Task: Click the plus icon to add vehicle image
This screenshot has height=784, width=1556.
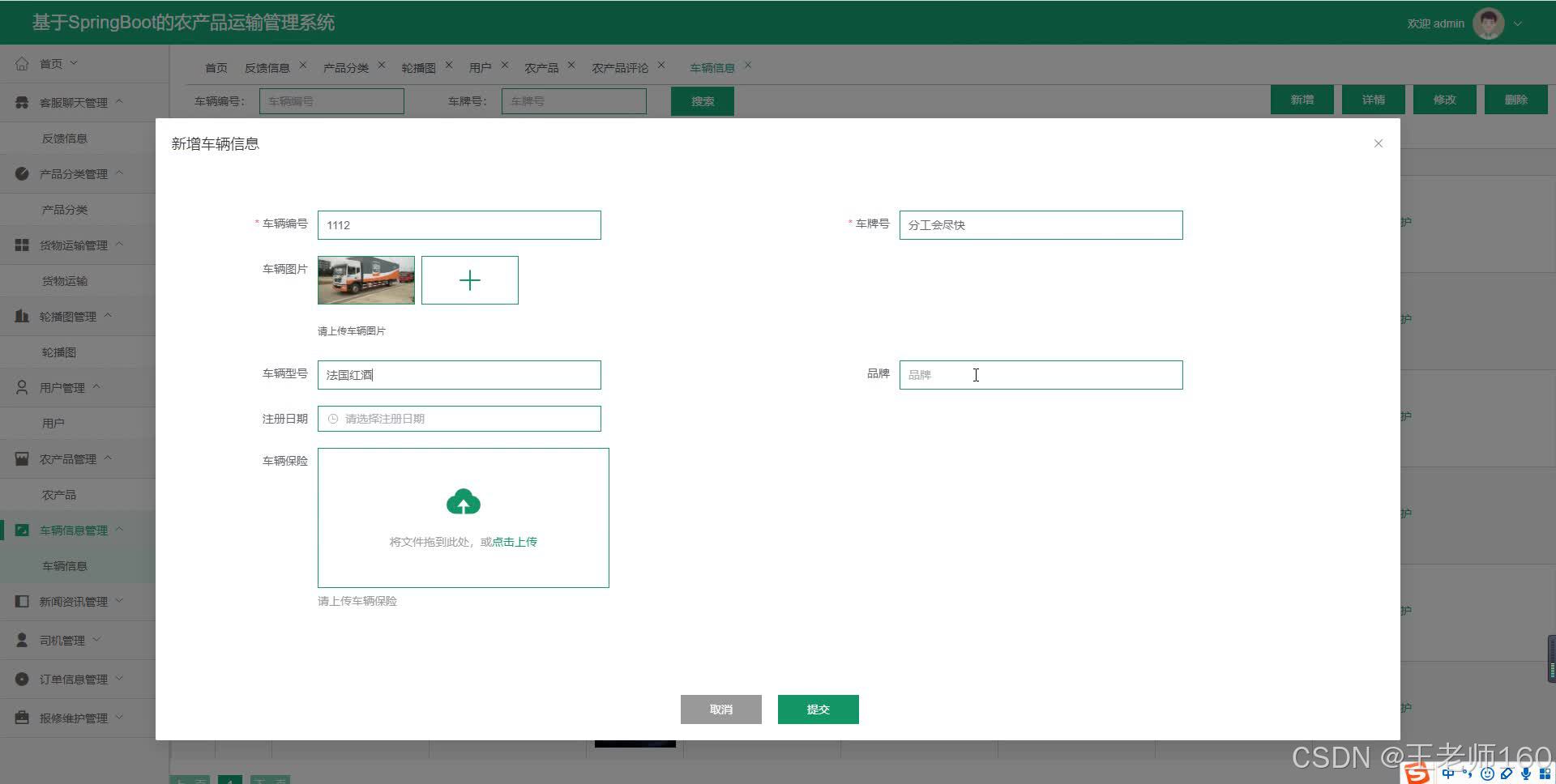Action: point(470,280)
